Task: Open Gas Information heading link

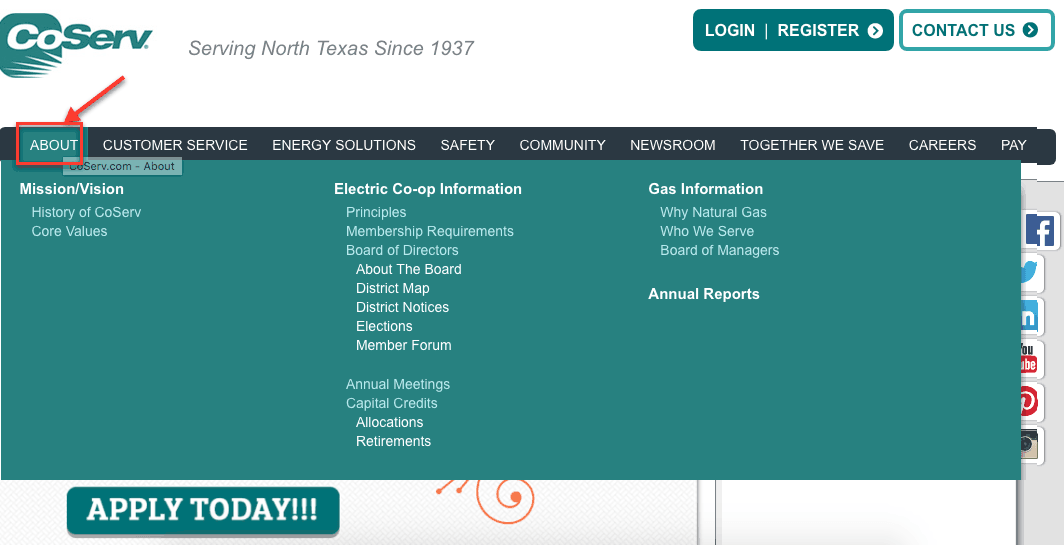Action: click(x=706, y=189)
